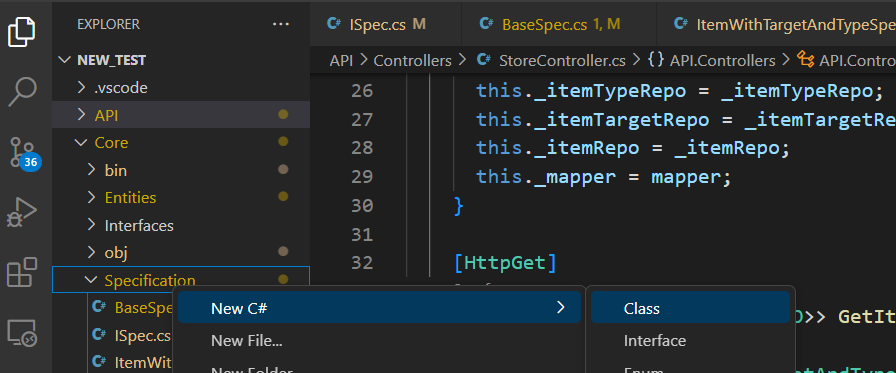Collapse the Specification folder

point(90,280)
